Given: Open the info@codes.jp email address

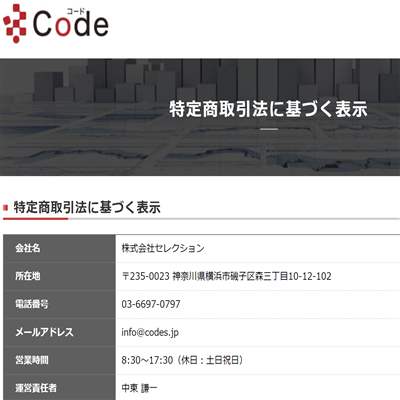Looking at the screenshot, I should point(150,333).
